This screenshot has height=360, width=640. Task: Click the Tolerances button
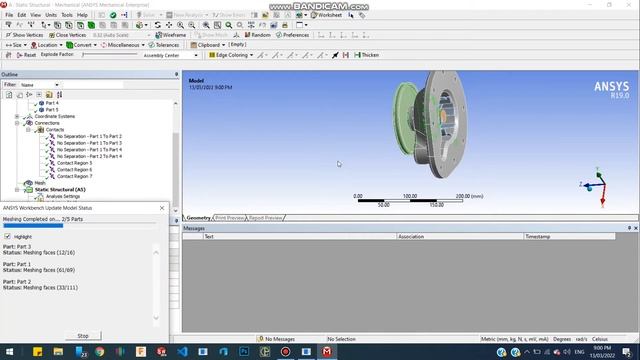tap(164, 45)
